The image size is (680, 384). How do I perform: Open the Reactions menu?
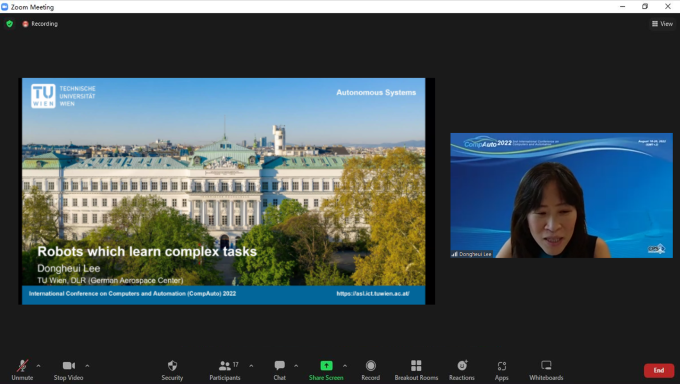pos(462,371)
